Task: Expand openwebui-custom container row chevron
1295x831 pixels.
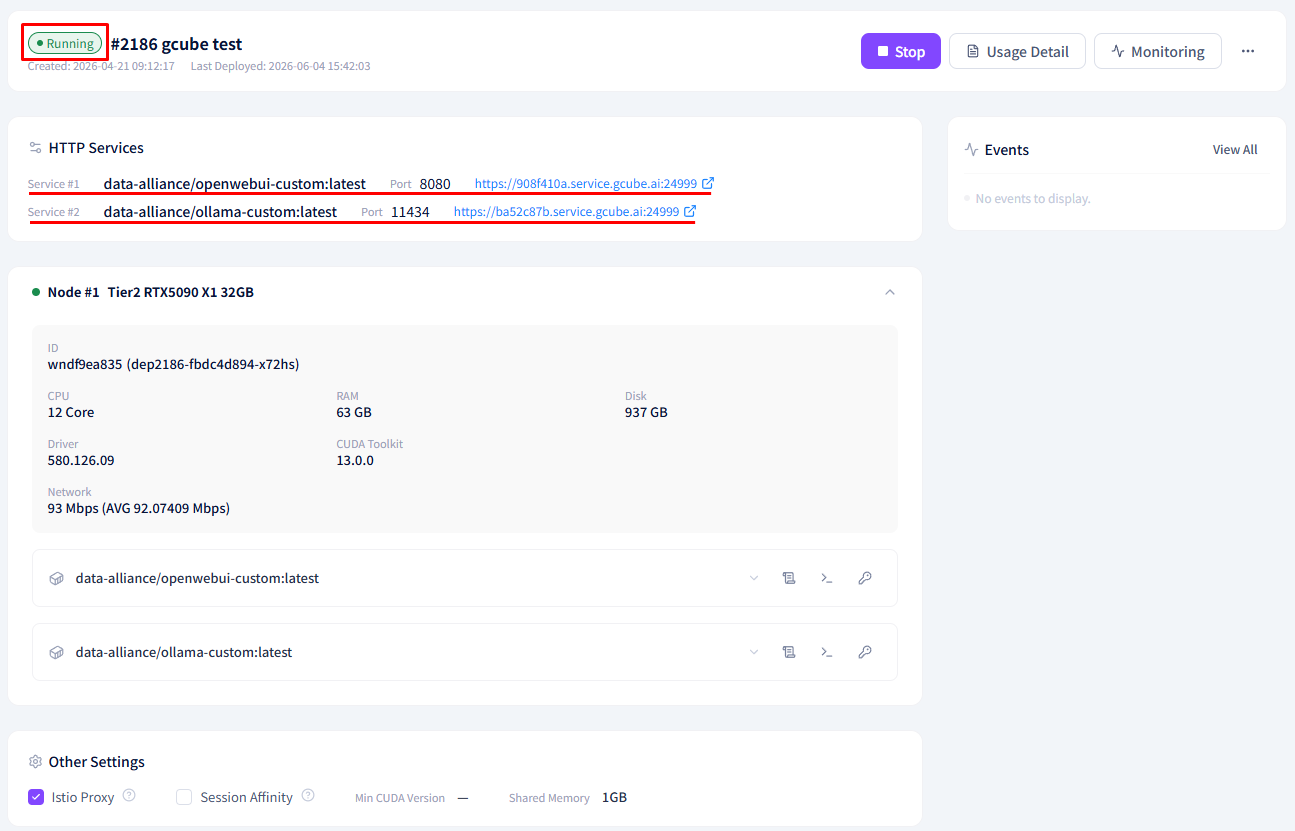Action: tap(754, 578)
